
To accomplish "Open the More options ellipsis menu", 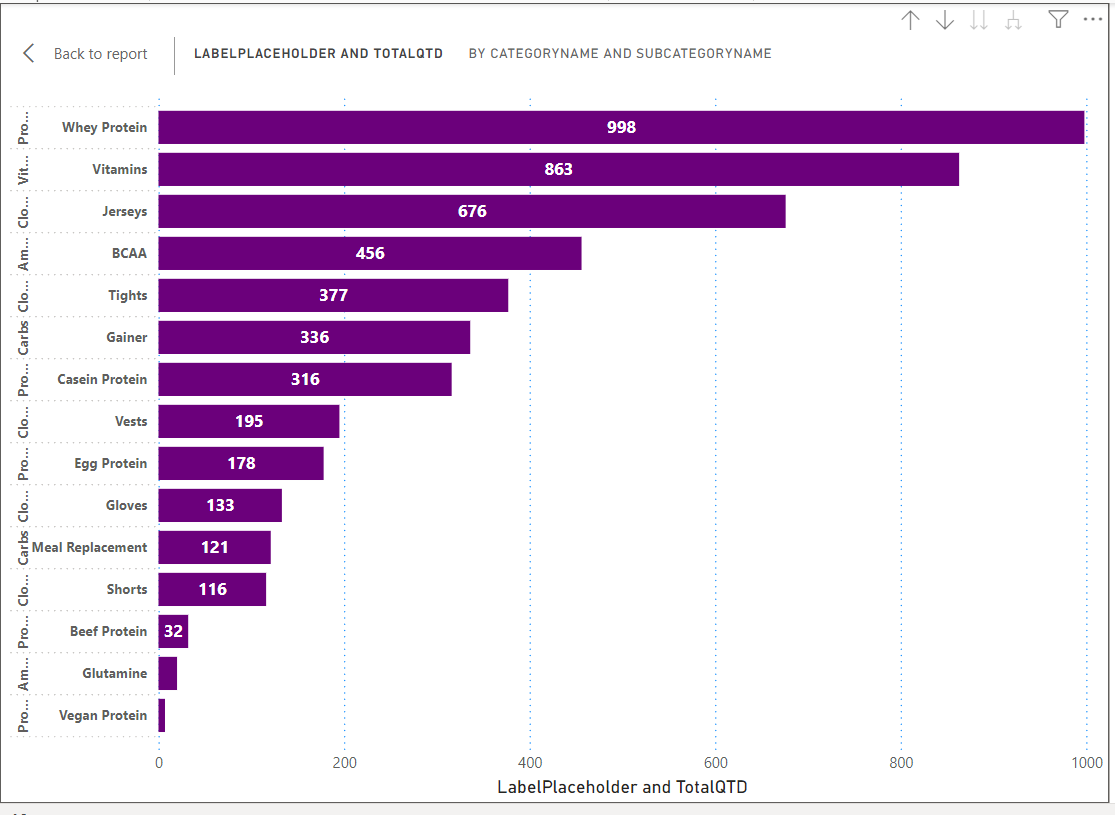I will (x=1092, y=19).
